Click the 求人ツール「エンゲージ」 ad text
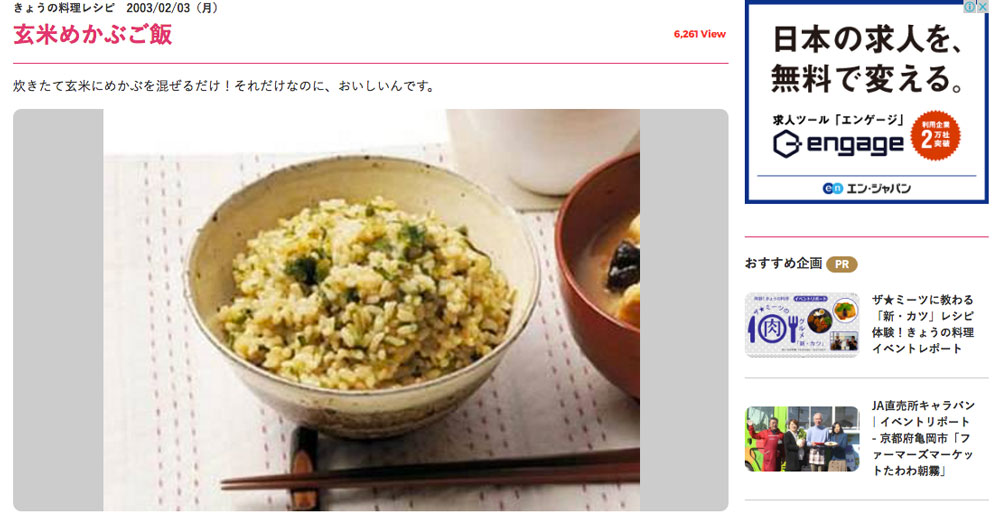This screenshot has height=519, width=1000. 839,119
